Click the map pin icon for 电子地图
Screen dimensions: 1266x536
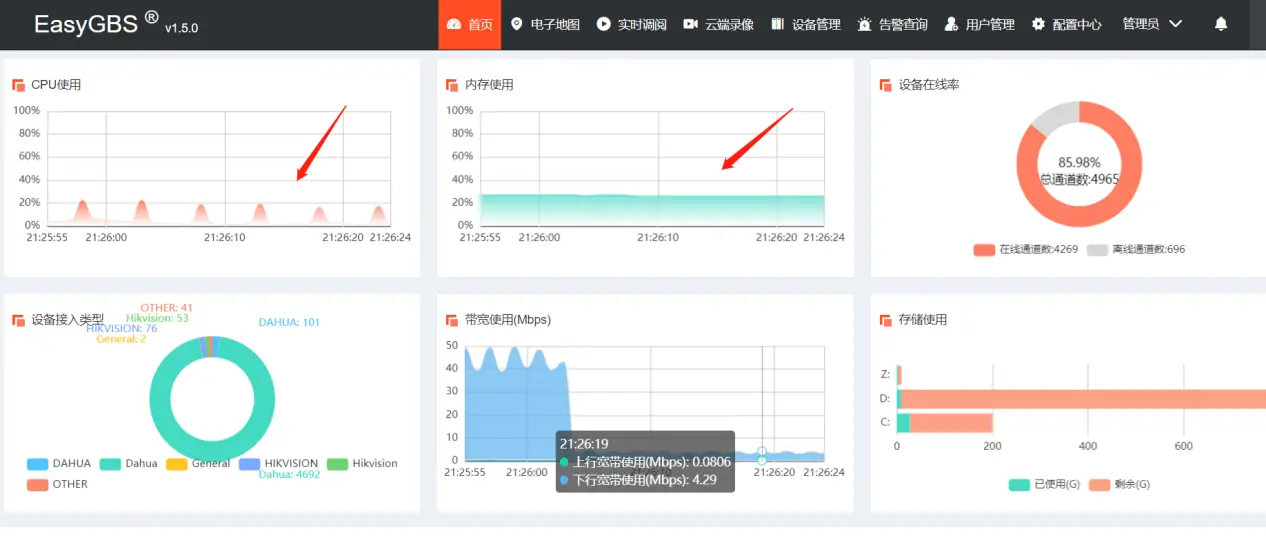(516, 24)
